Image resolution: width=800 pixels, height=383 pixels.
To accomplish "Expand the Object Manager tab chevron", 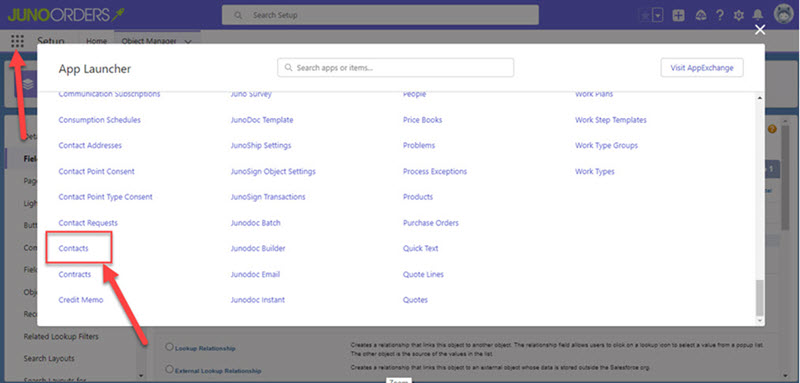I will pyautogui.click(x=188, y=42).
